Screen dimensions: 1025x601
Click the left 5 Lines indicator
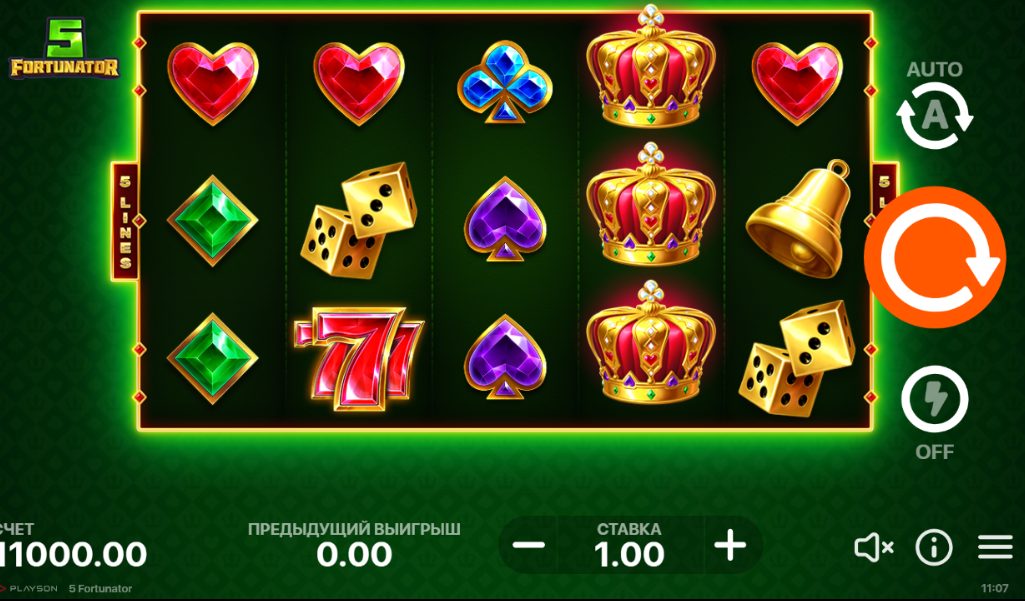pos(125,222)
